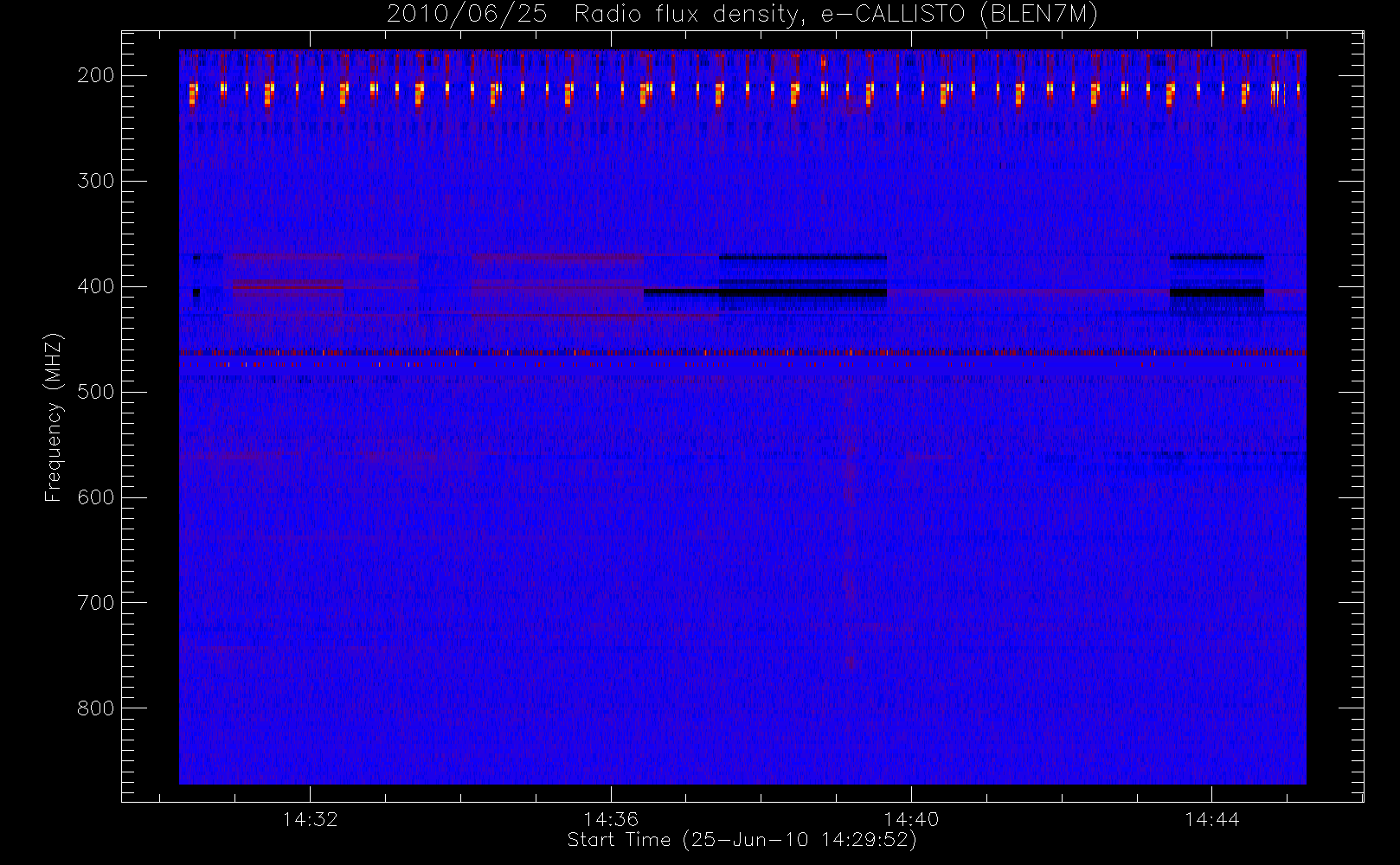Click the 14:32 time tick label
Screen dimensions: 1400x865
point(310,819)
